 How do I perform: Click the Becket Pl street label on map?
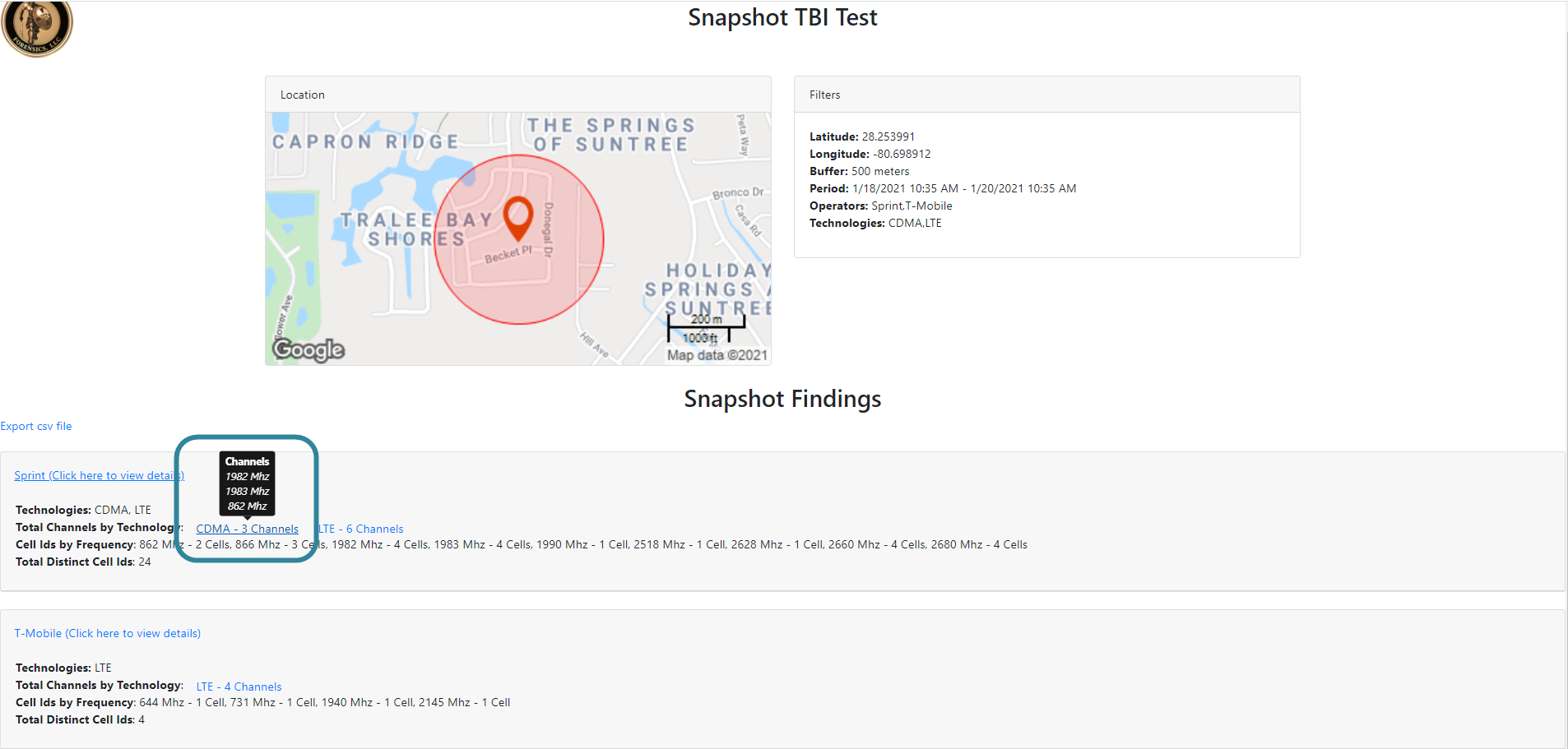(508, 255)
